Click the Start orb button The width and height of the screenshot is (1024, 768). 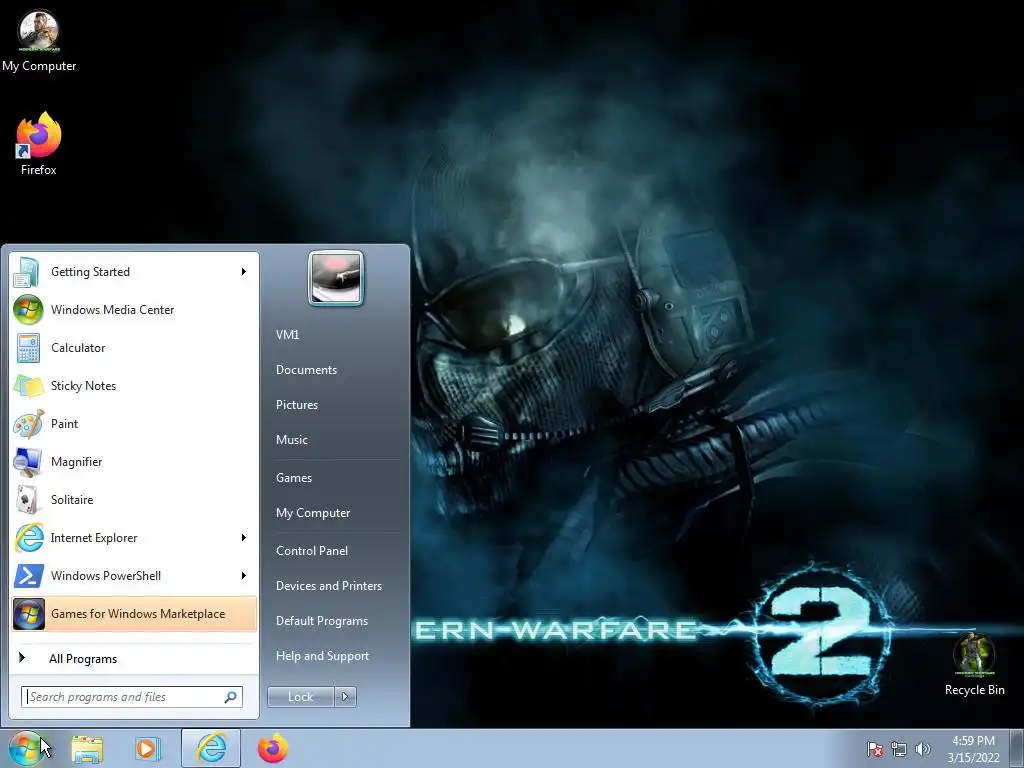25,748
